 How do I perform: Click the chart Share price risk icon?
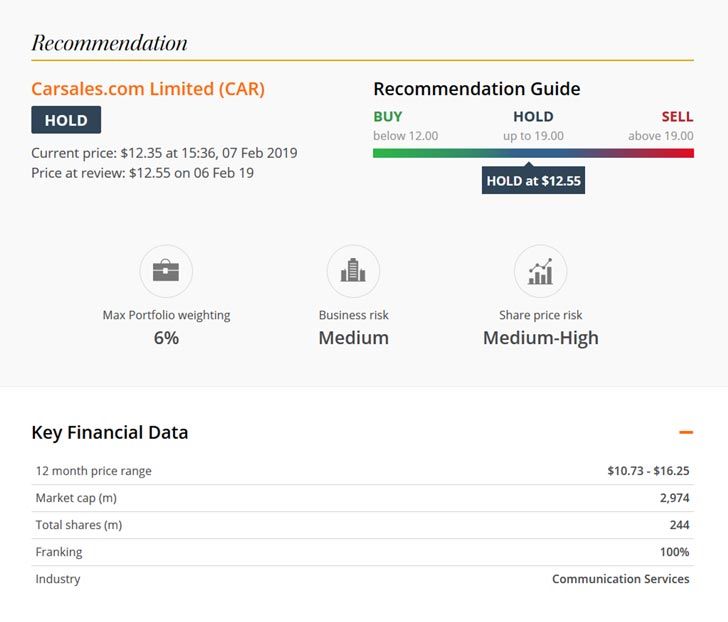[x=540, y=271]
